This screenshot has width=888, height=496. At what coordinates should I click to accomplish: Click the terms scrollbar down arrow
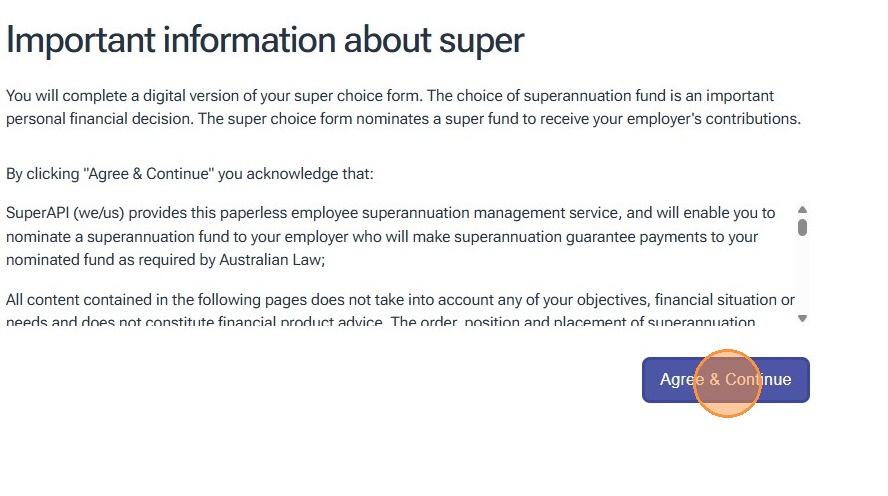(802, 318)
